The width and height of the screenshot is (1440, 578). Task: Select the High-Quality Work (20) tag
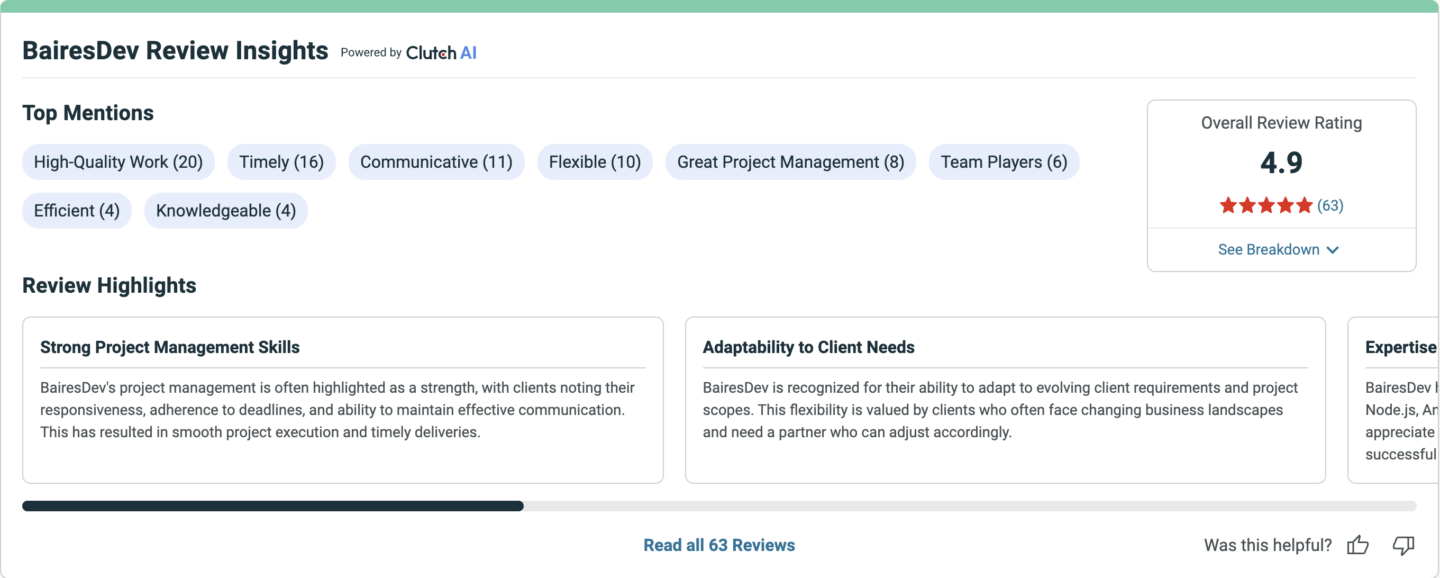(x=118, y=162)
